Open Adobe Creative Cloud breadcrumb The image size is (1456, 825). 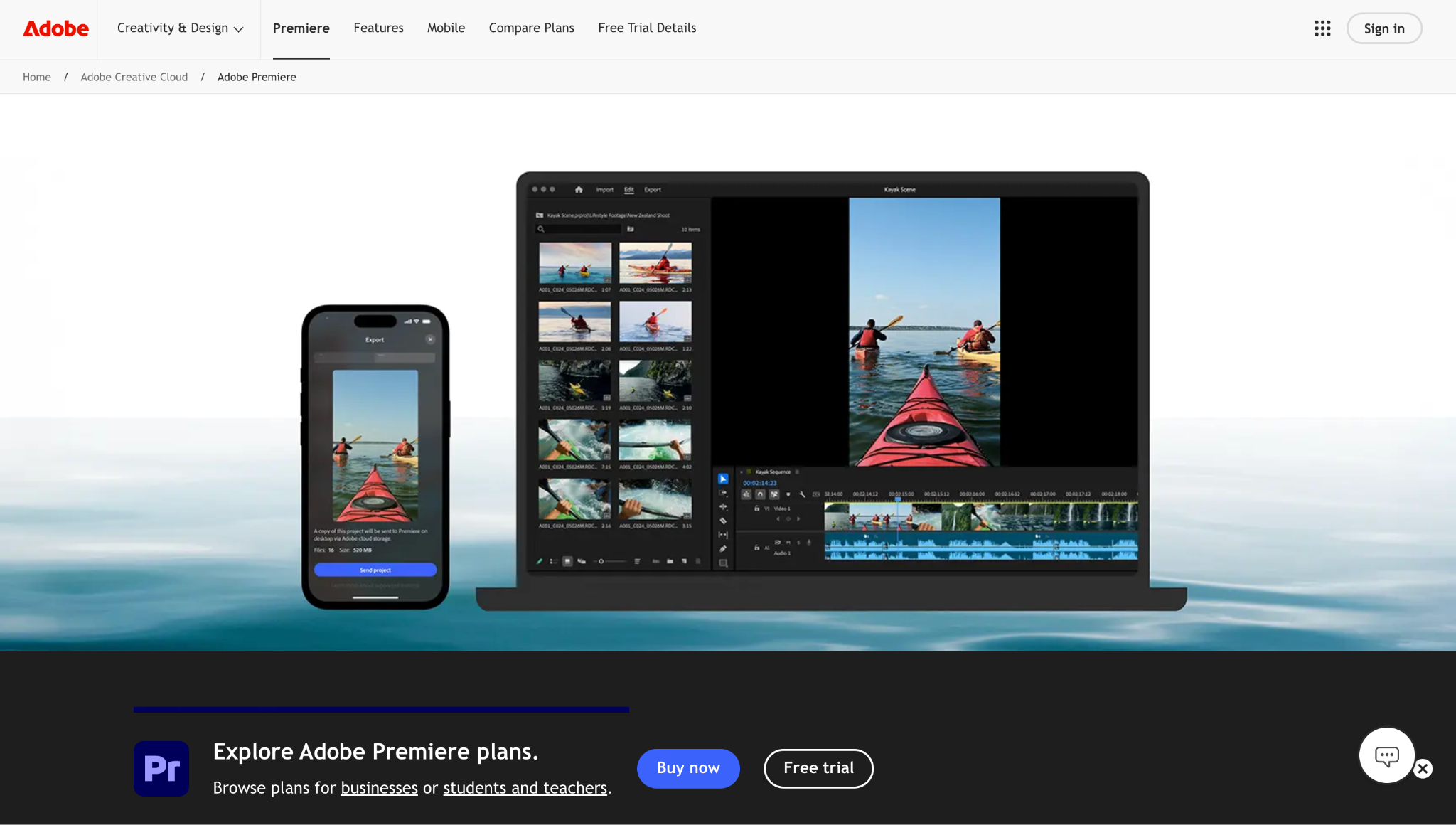134,77
